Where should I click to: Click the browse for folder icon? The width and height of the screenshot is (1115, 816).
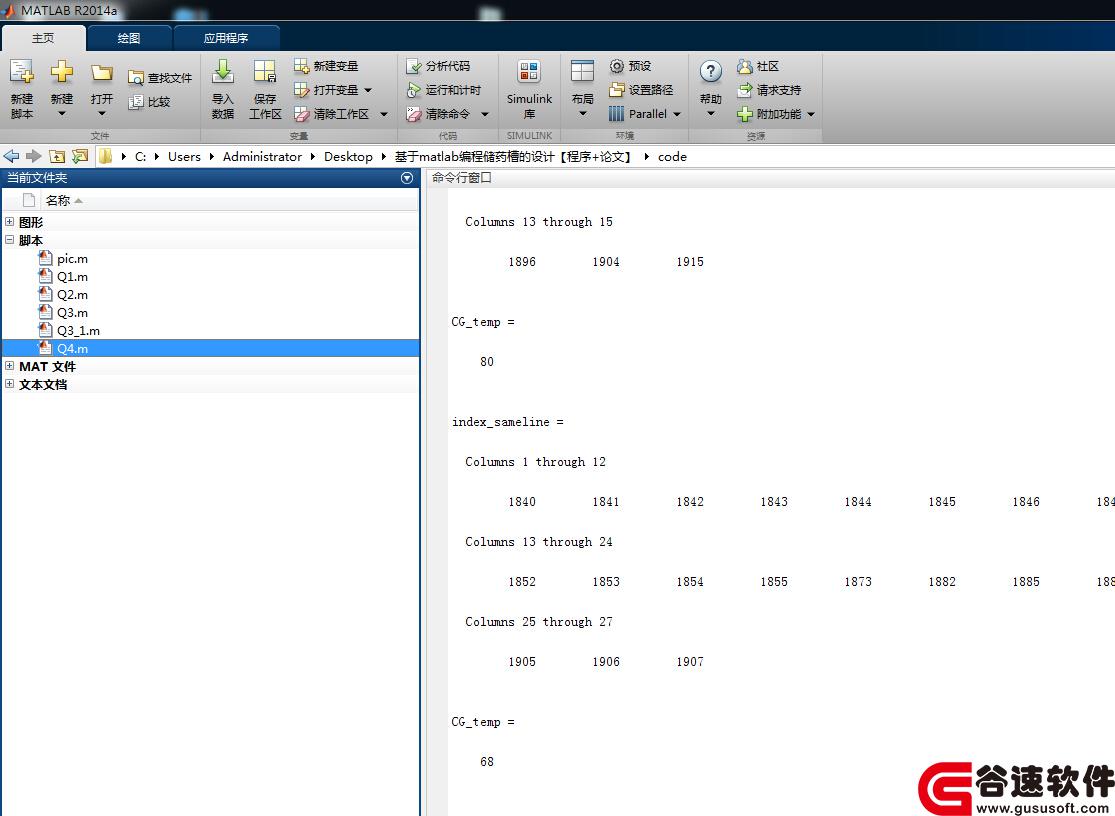click(80, 156)
